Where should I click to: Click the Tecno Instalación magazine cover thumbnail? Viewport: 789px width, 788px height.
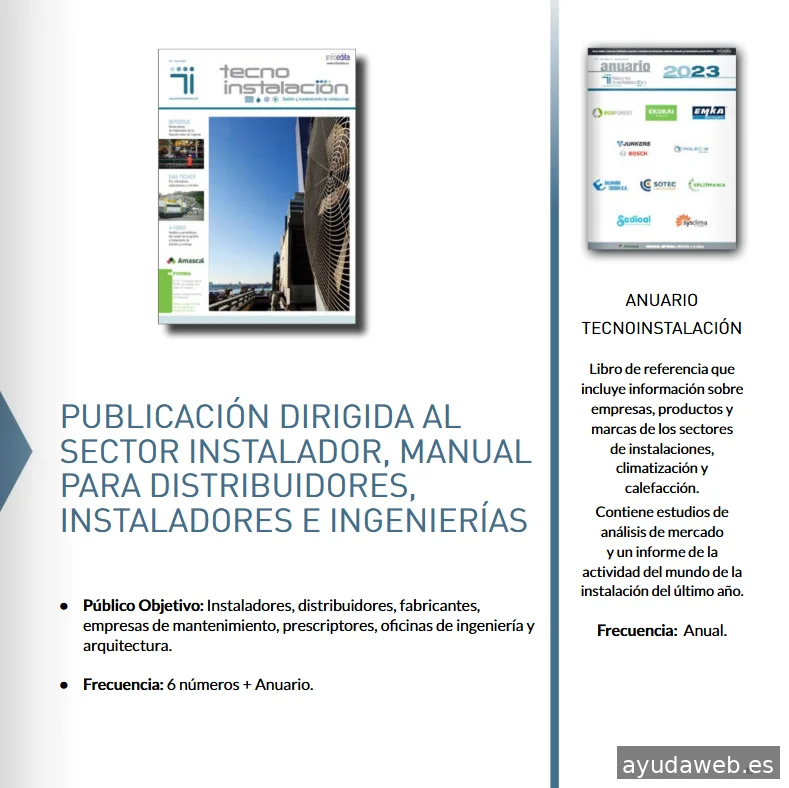point(257,187)
